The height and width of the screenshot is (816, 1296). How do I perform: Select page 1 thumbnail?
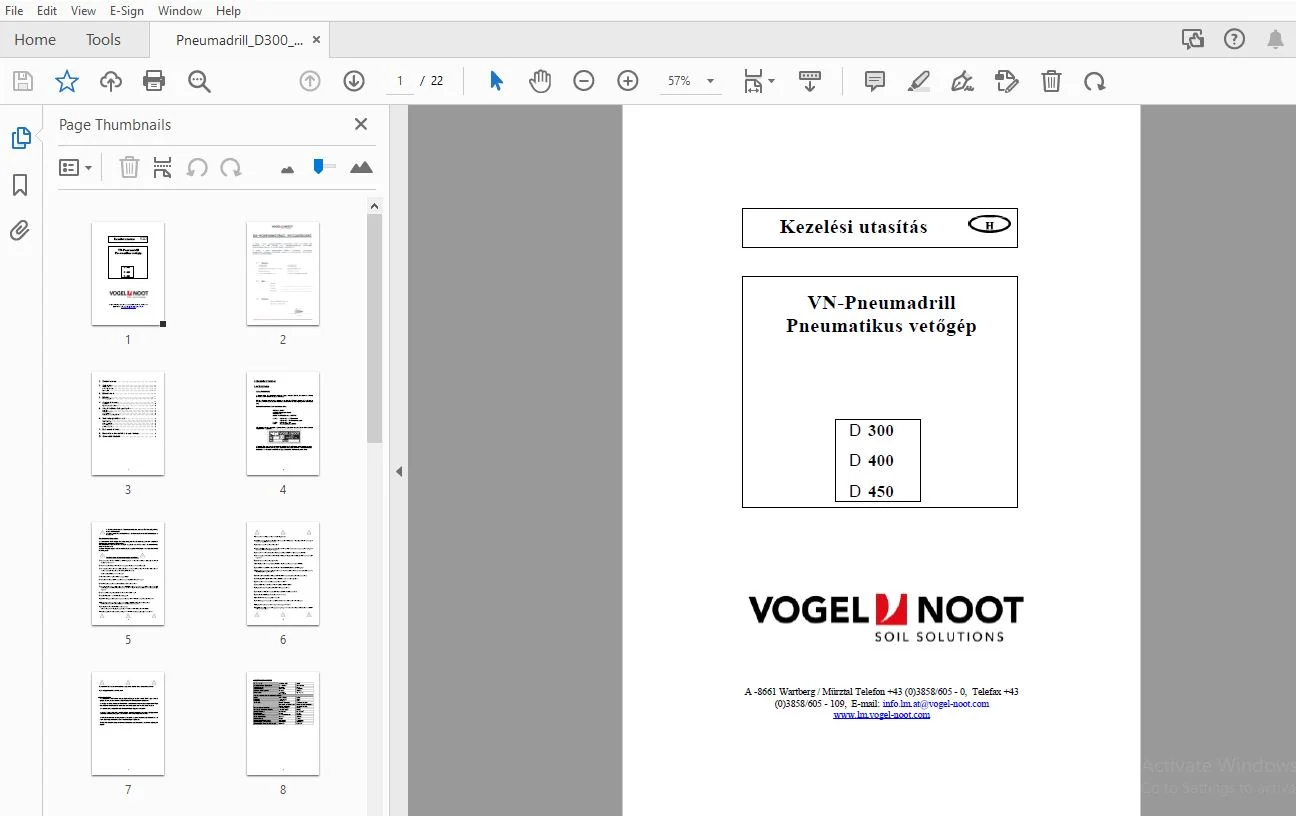click(128, 274)
